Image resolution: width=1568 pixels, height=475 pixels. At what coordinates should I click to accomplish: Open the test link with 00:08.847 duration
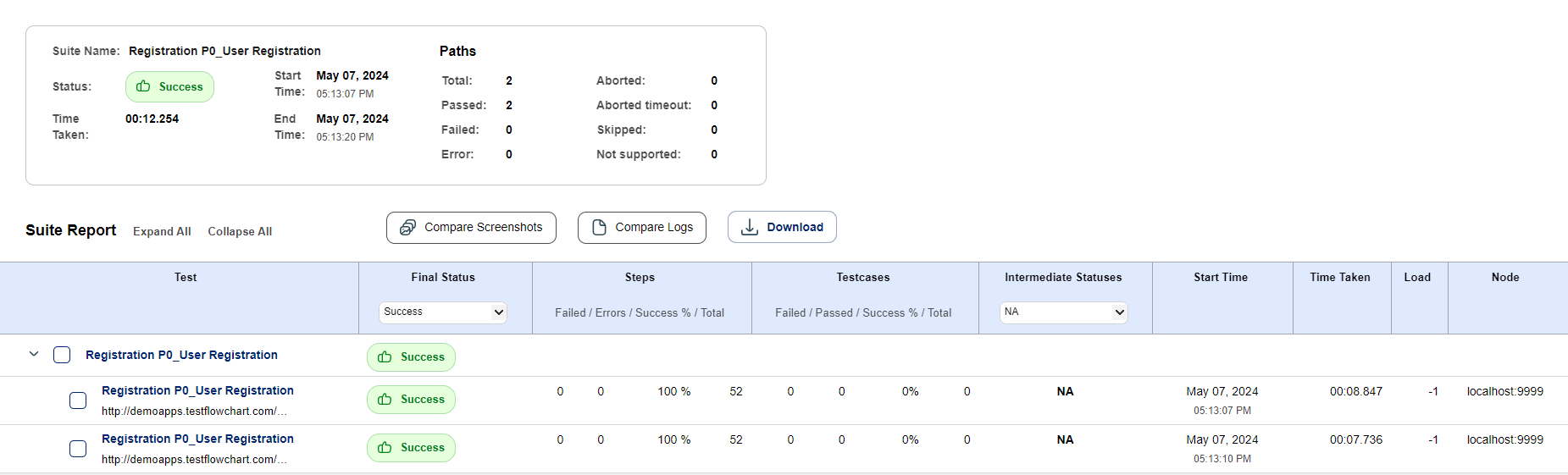[197, 390]
